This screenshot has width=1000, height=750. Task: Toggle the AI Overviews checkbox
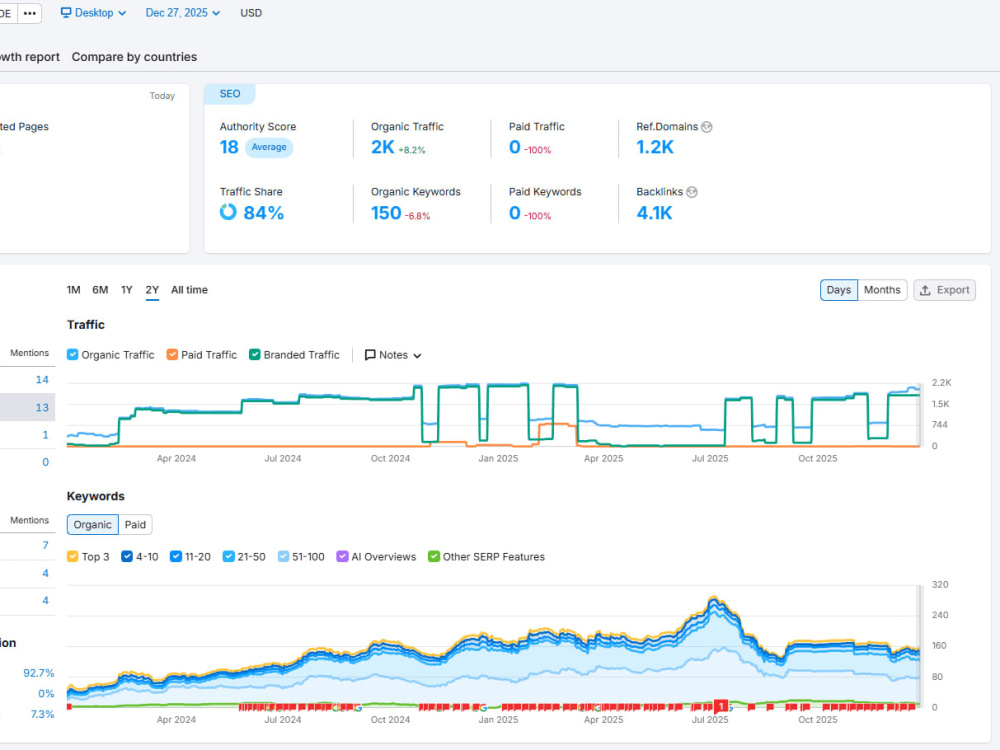(342, 556)
